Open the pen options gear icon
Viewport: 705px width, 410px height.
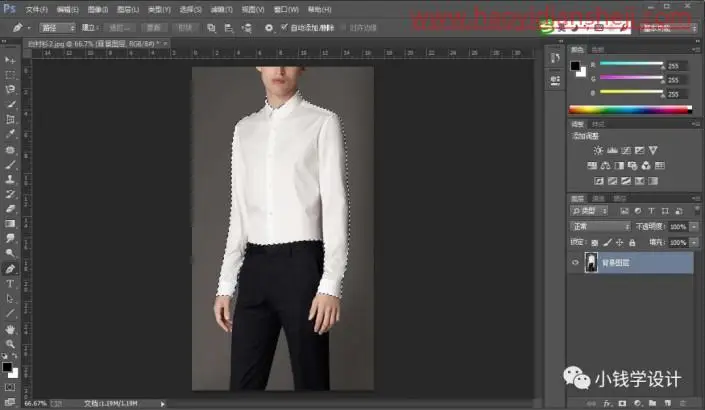coord(268,28)
